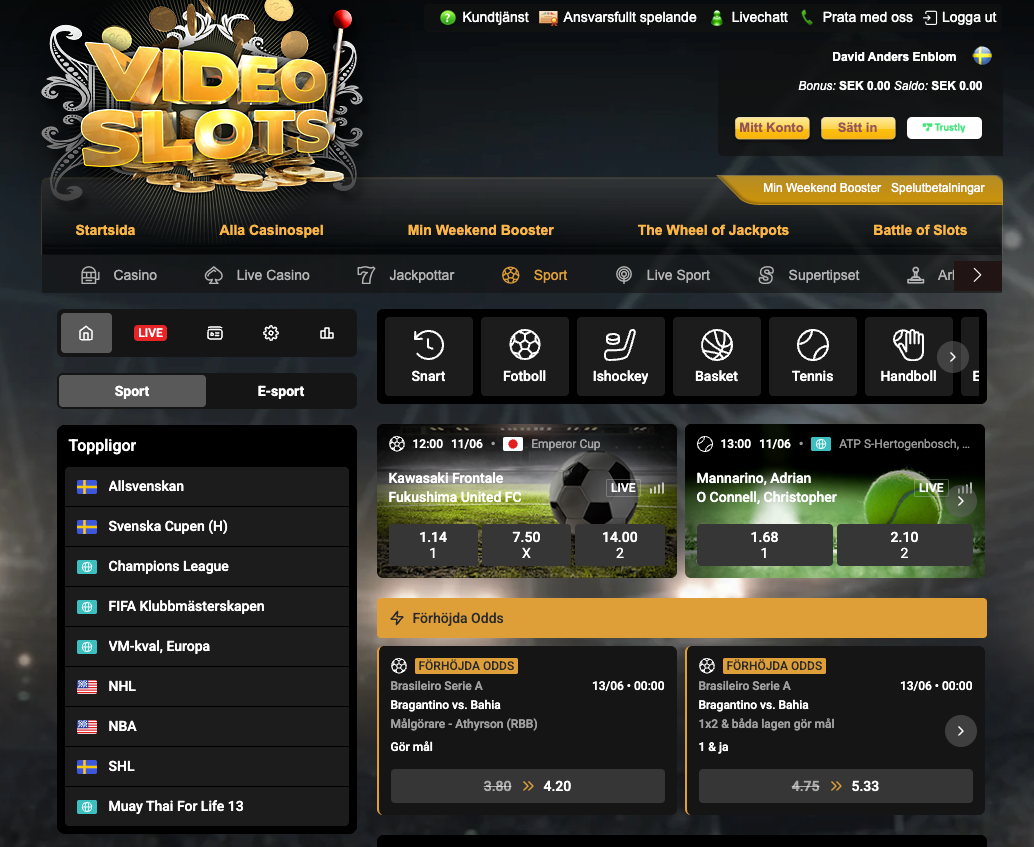Click Prata med oss phone link
This screenshot has height=847, width=1034.
pyautogui.click(x=857, y=18)
